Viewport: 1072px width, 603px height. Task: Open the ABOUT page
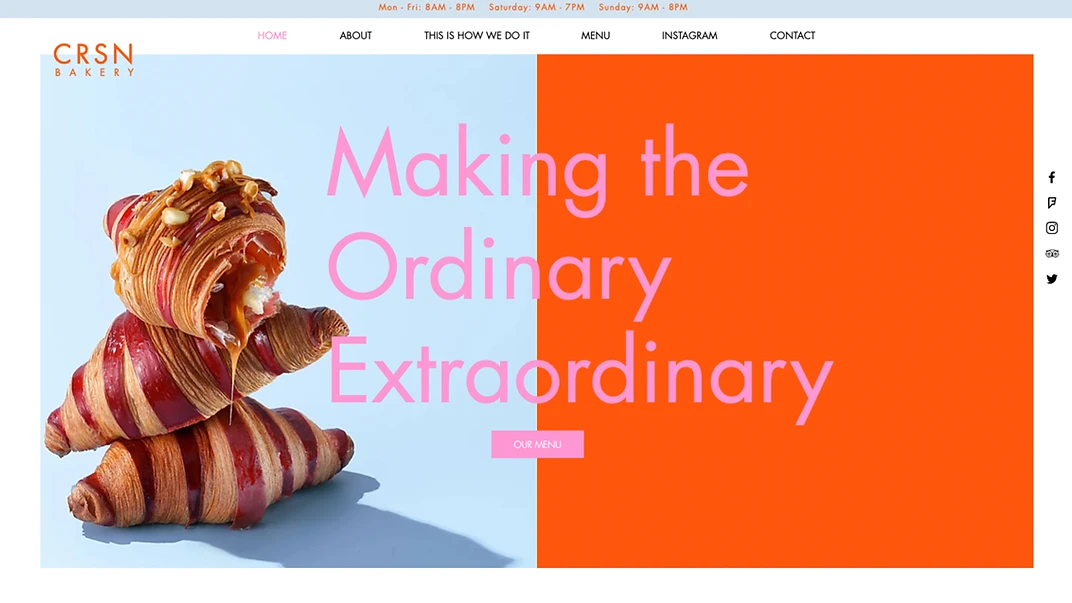(x=356, y=36)
